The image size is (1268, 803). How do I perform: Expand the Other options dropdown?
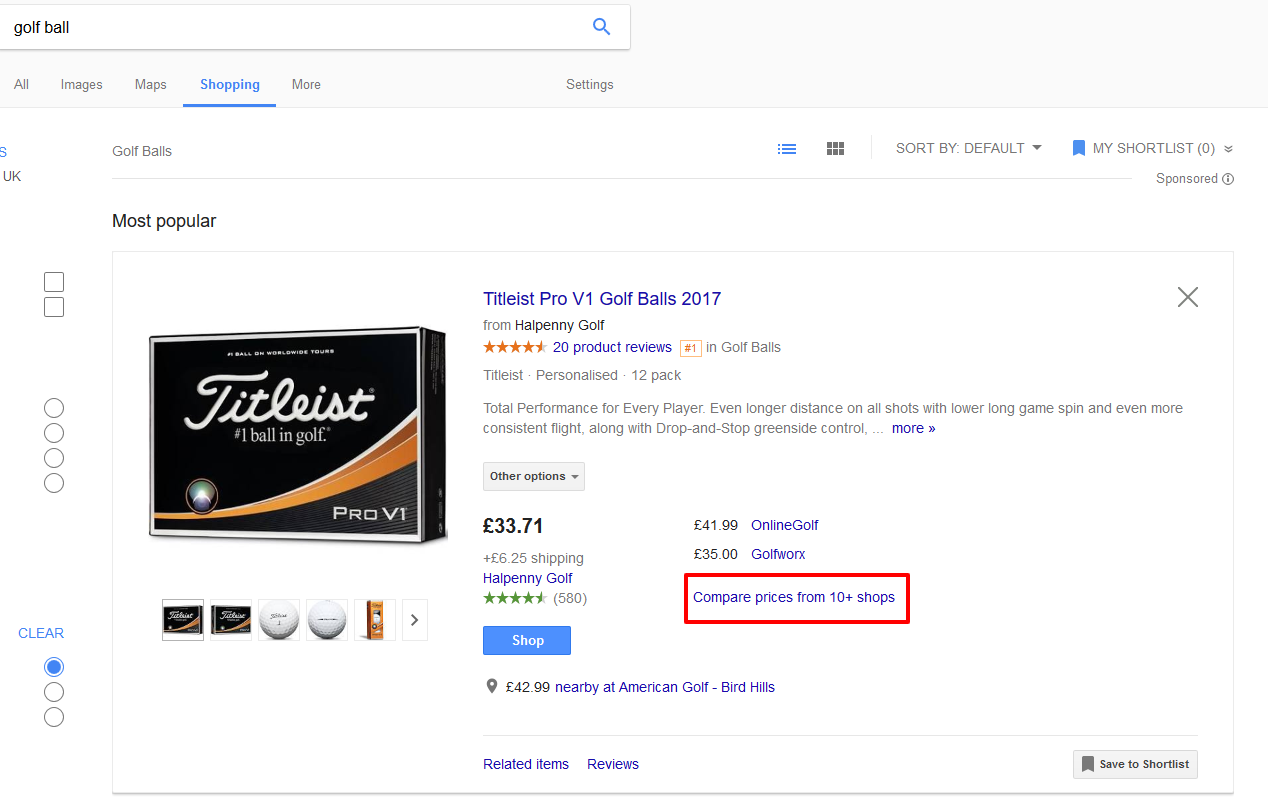tap(534, 476)
